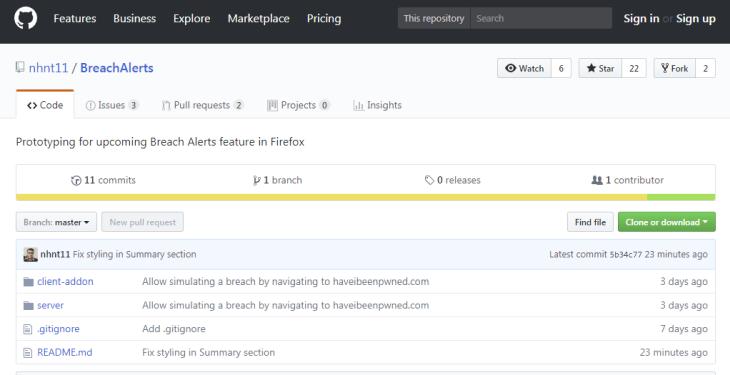Open the client-addon row commit message about haveibeenpwned.com
The width and height of the screenshot is (730, 375).
[x=285, y=281]
